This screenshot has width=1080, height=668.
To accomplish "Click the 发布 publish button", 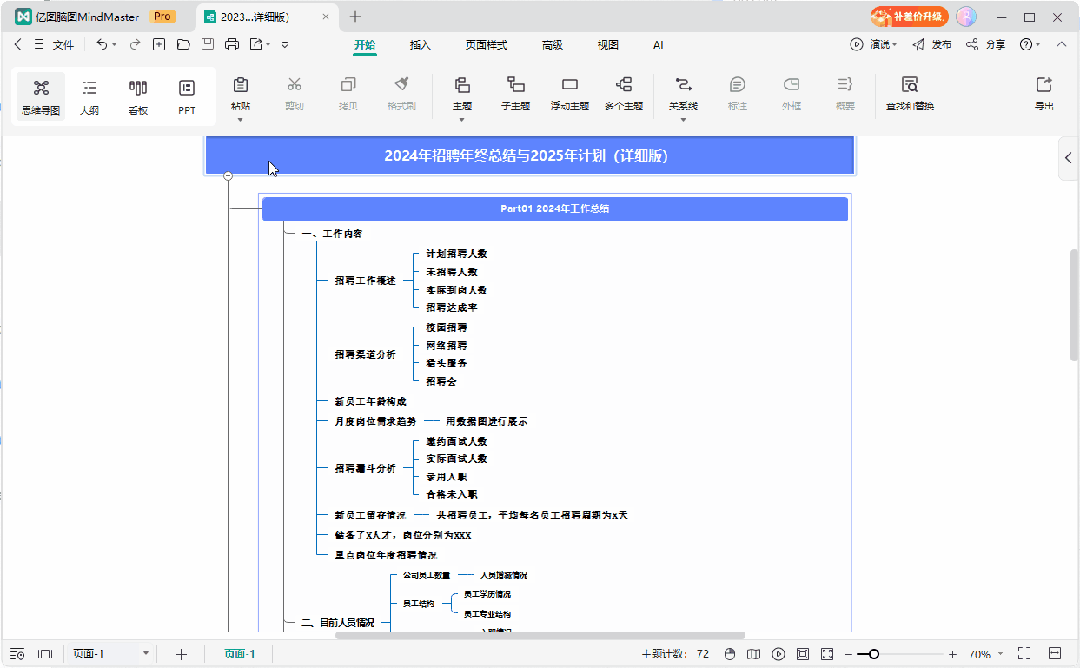I will pyautogui.click(x=932, y=45).
